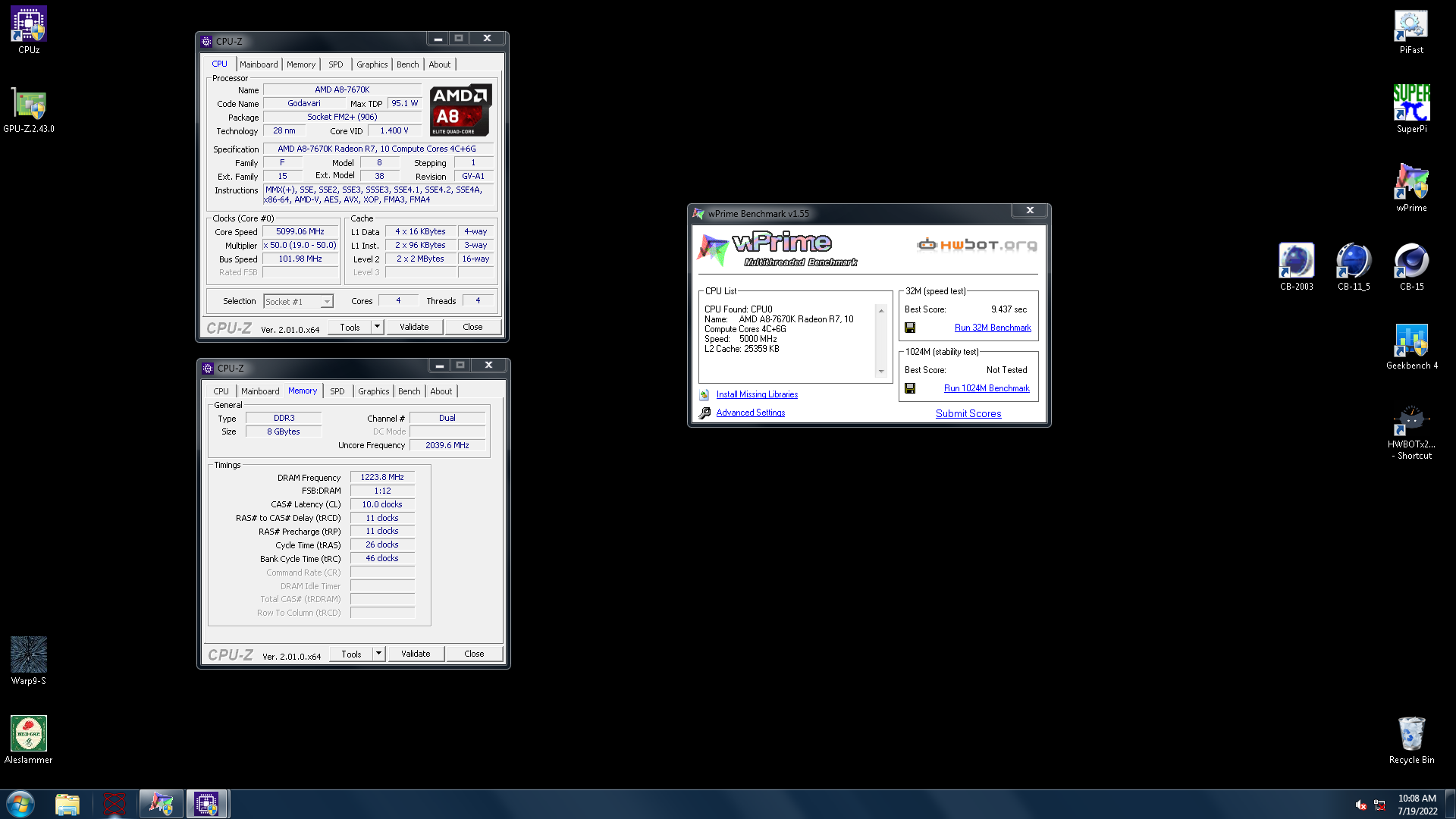Open the SuperPi desktop shortcut
The image size is (1456, 819).
(x=1411, y=109)
